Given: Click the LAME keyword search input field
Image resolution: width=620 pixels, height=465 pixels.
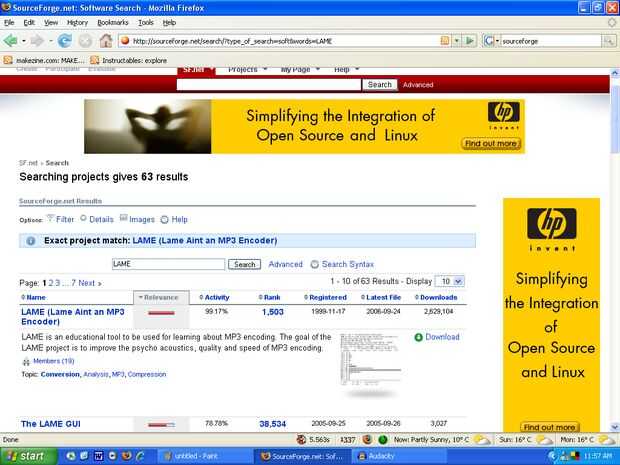Looking at the screenshot, I should 168,264.
